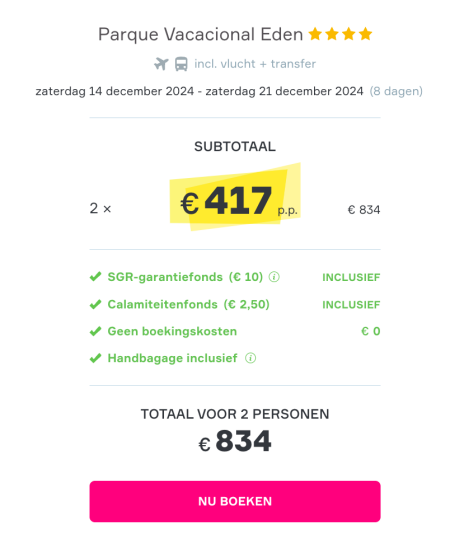
Task: Click the first gold rating star
Action: [x=315, y=34]
